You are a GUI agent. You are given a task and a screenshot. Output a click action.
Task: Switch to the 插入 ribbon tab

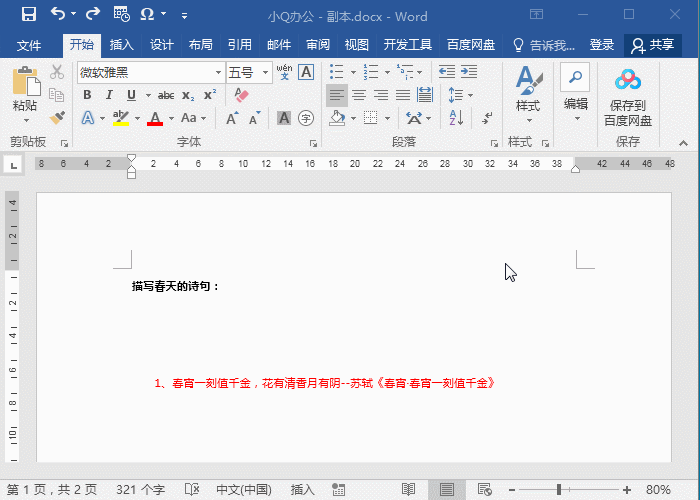(x=122, y=45)
